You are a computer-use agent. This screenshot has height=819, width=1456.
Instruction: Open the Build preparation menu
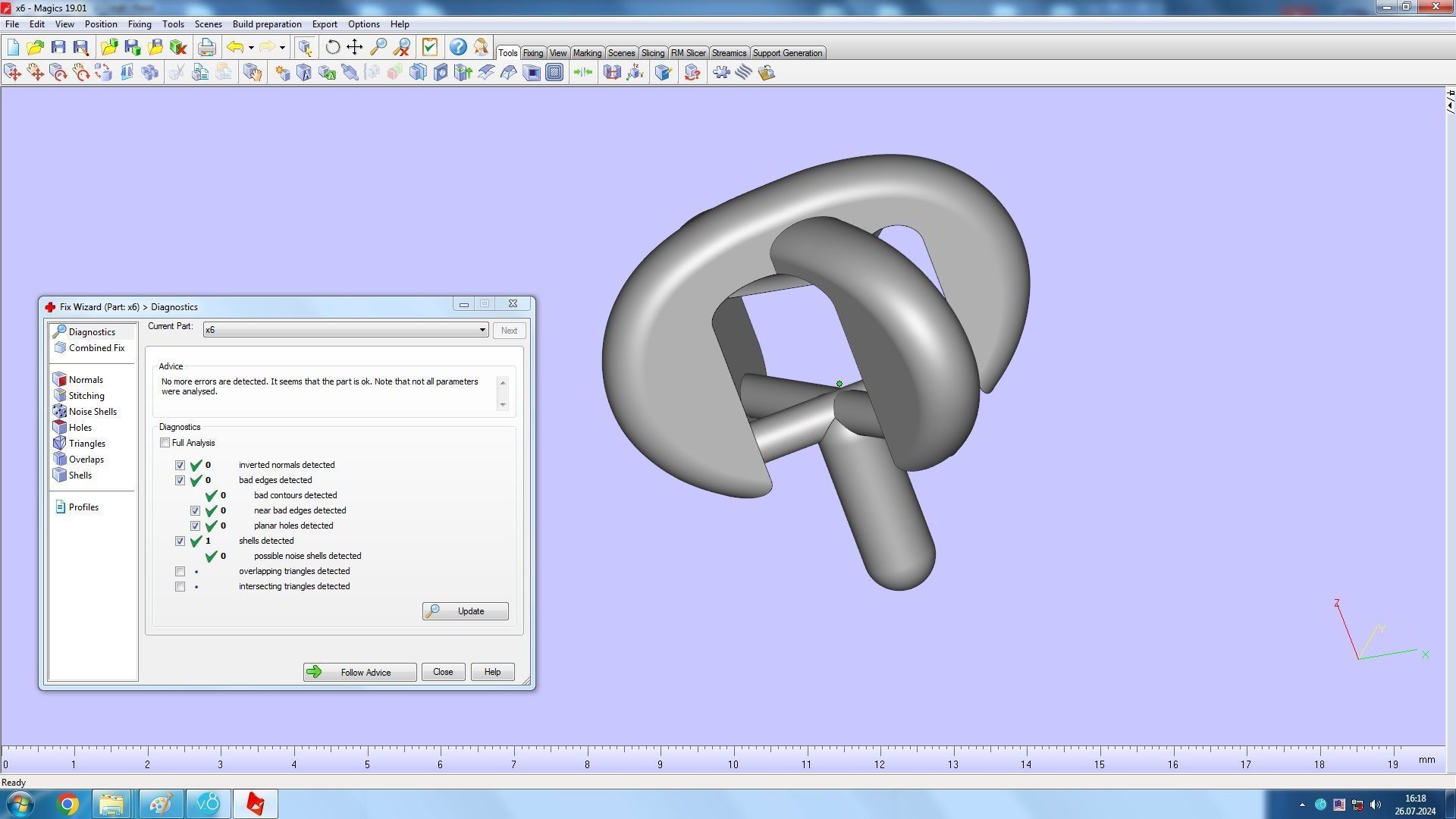point(266,24)
